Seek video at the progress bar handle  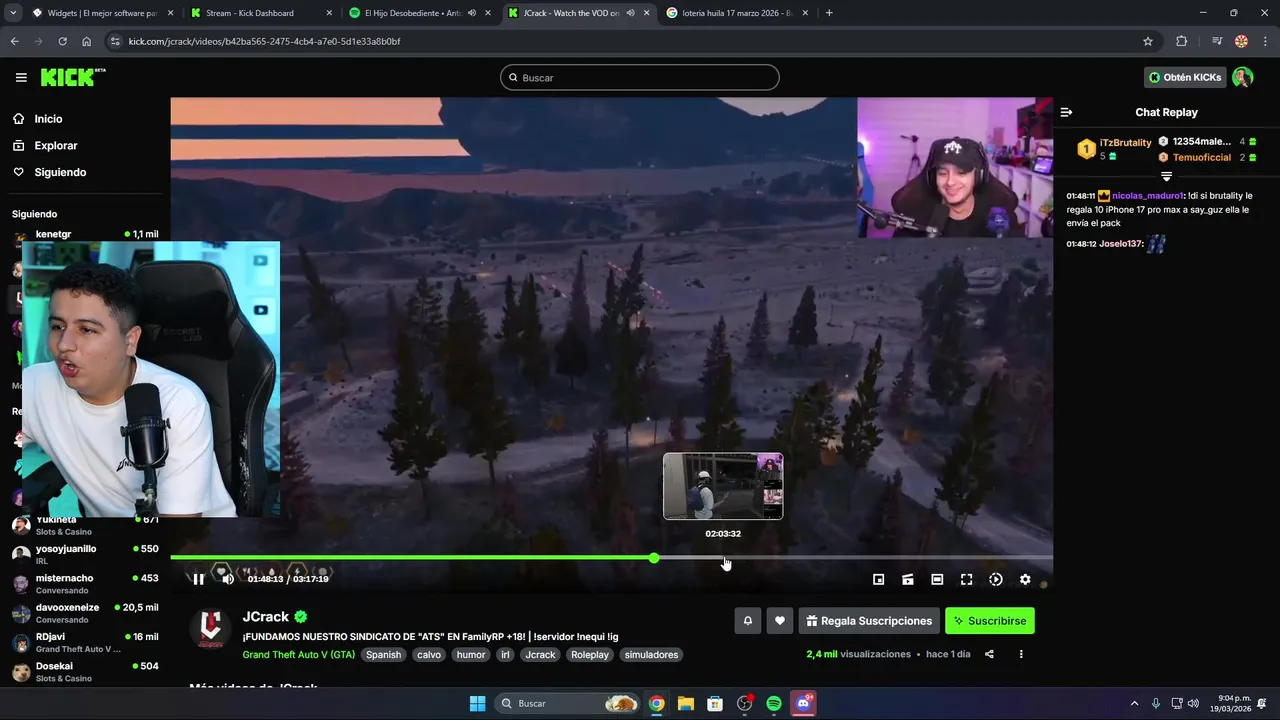pyautogui.click(x=654, y=558)
